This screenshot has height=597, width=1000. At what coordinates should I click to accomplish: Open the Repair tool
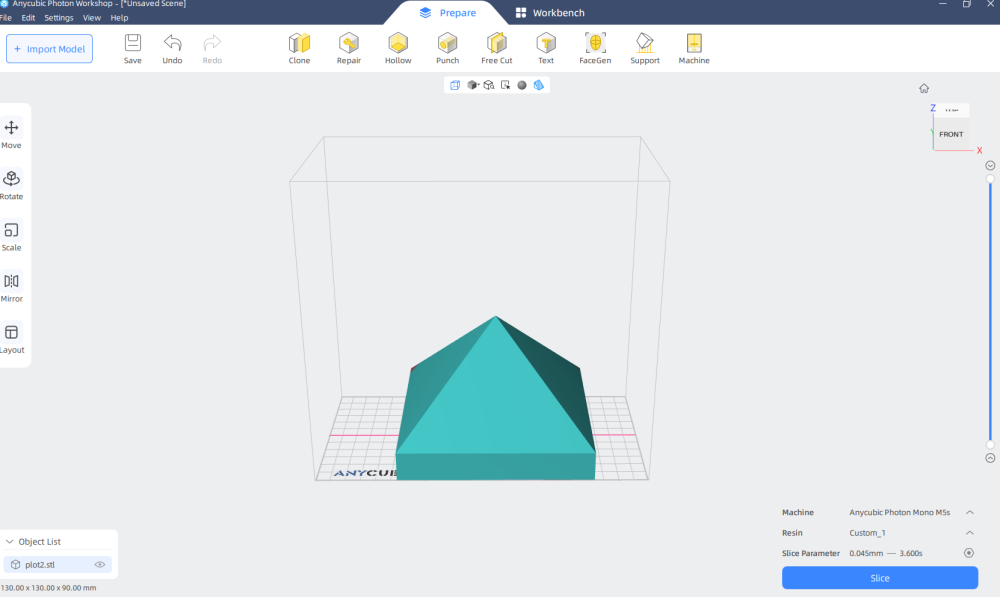(x=349, y=48)
